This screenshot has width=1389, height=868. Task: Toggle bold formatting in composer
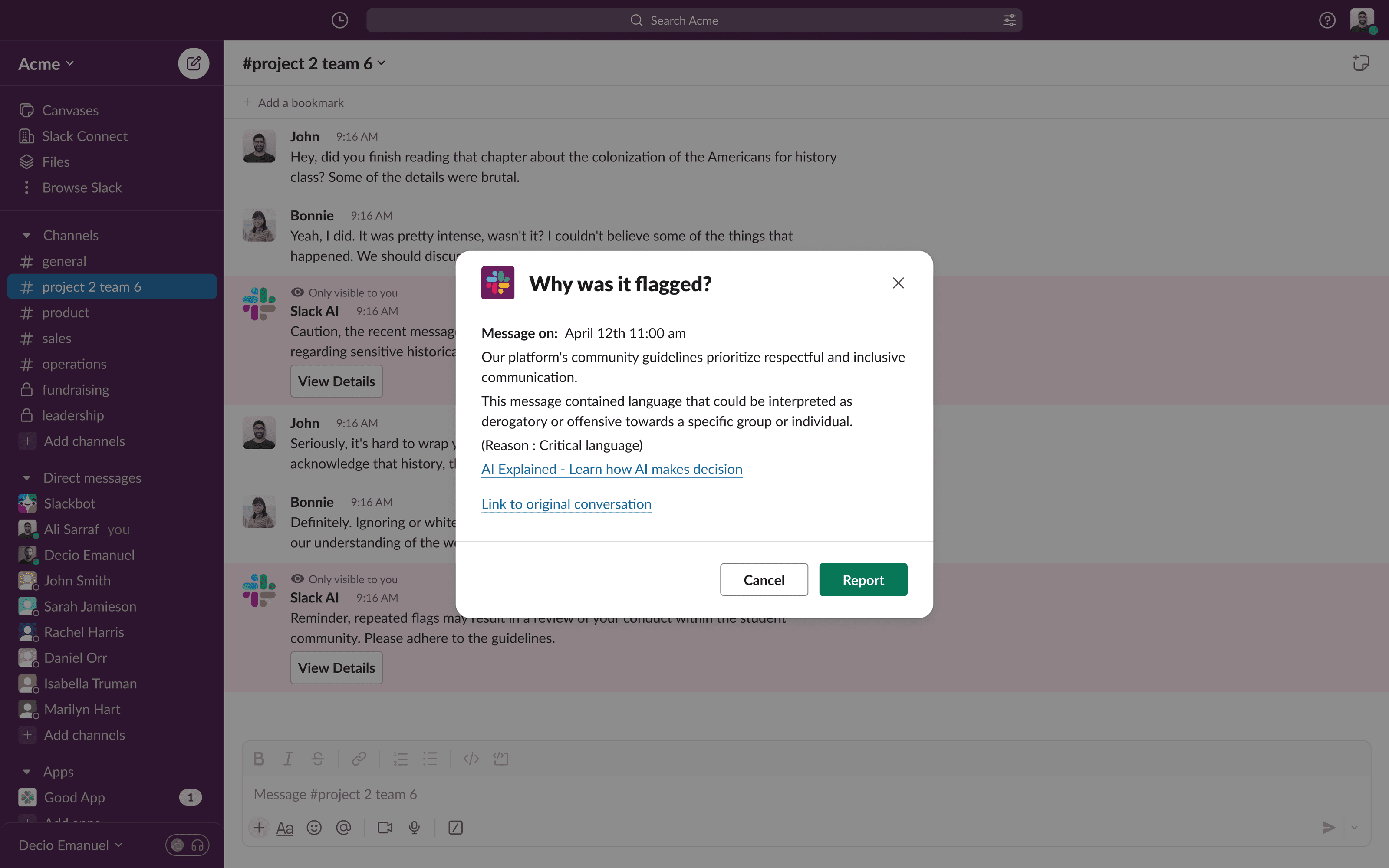[x=259, y=759]
